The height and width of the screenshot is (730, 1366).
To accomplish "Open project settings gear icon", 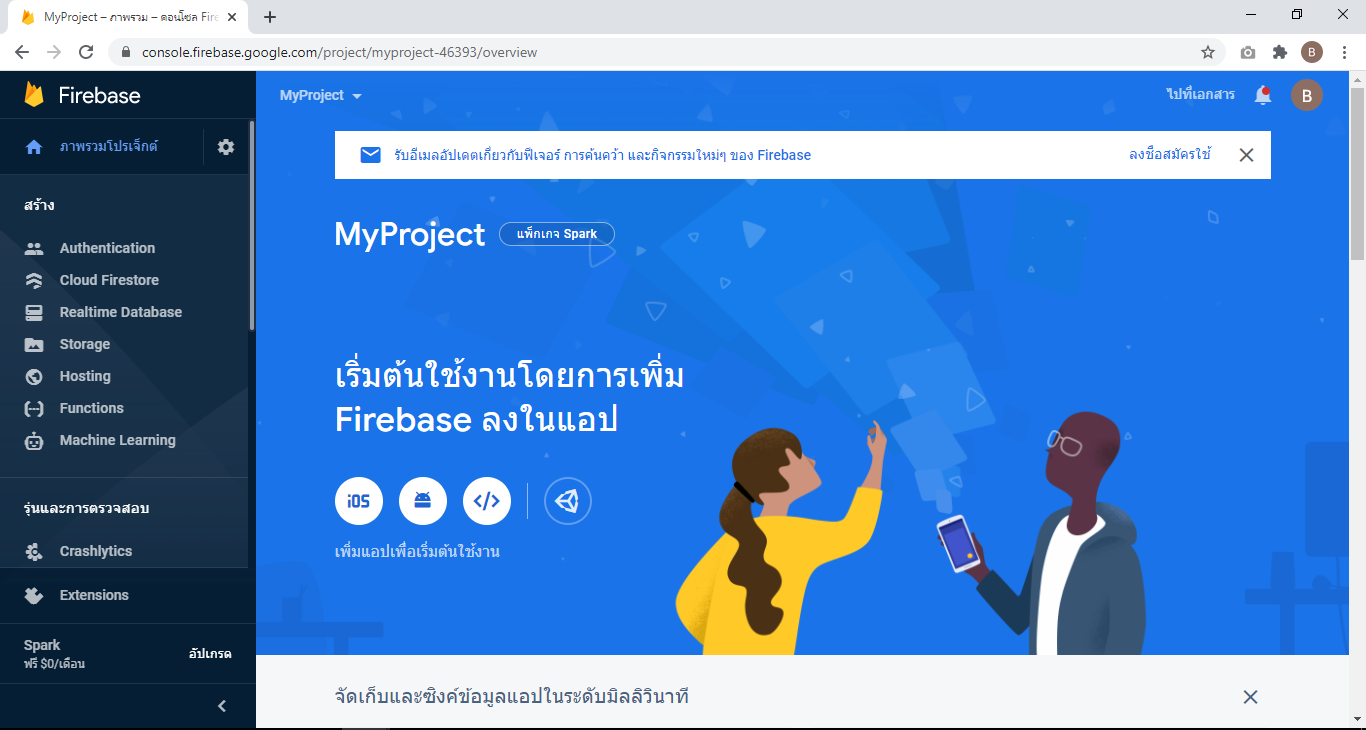I will (x=226, y=147).
